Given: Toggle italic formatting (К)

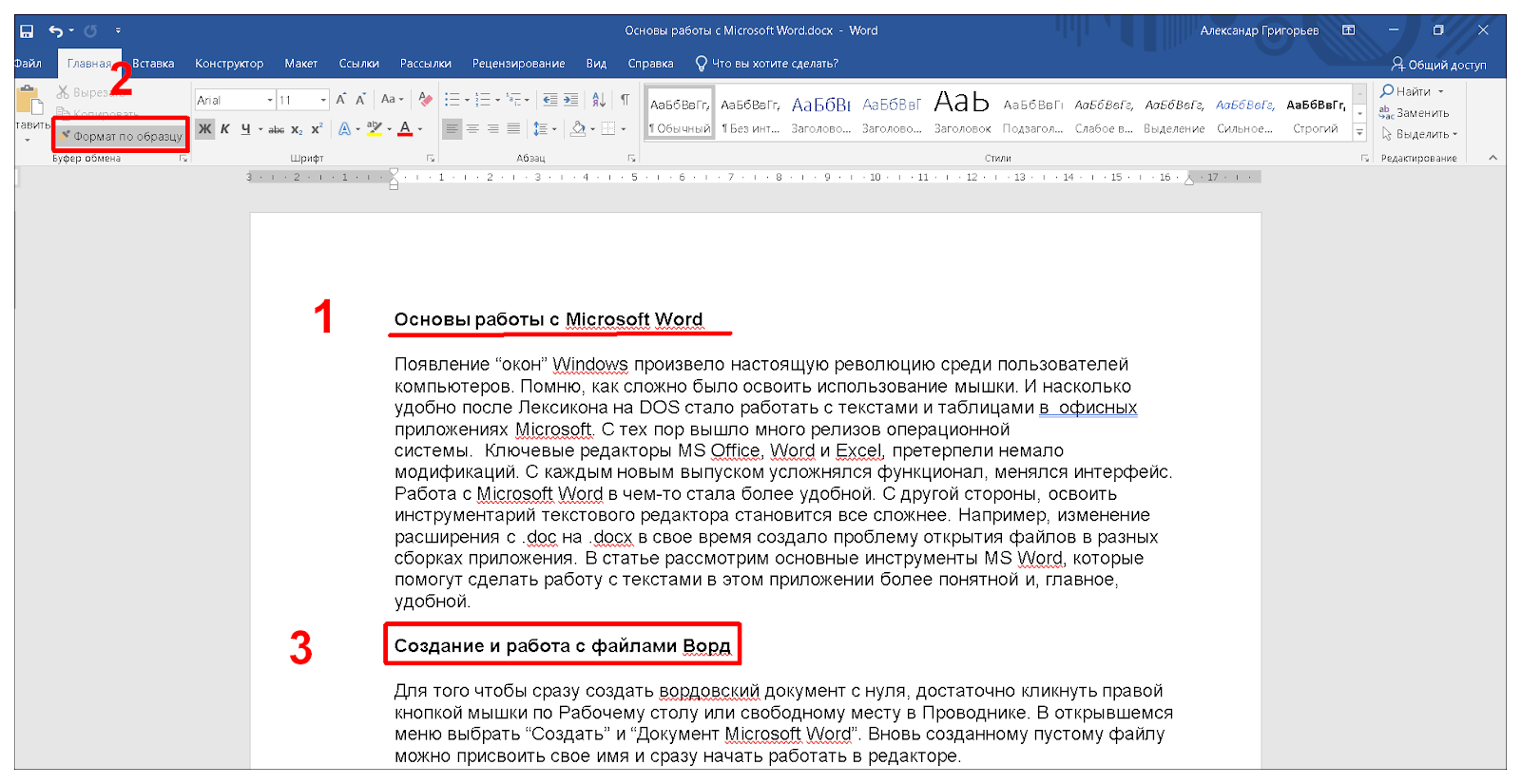Looking at the screenshot, I should [225, 129].
